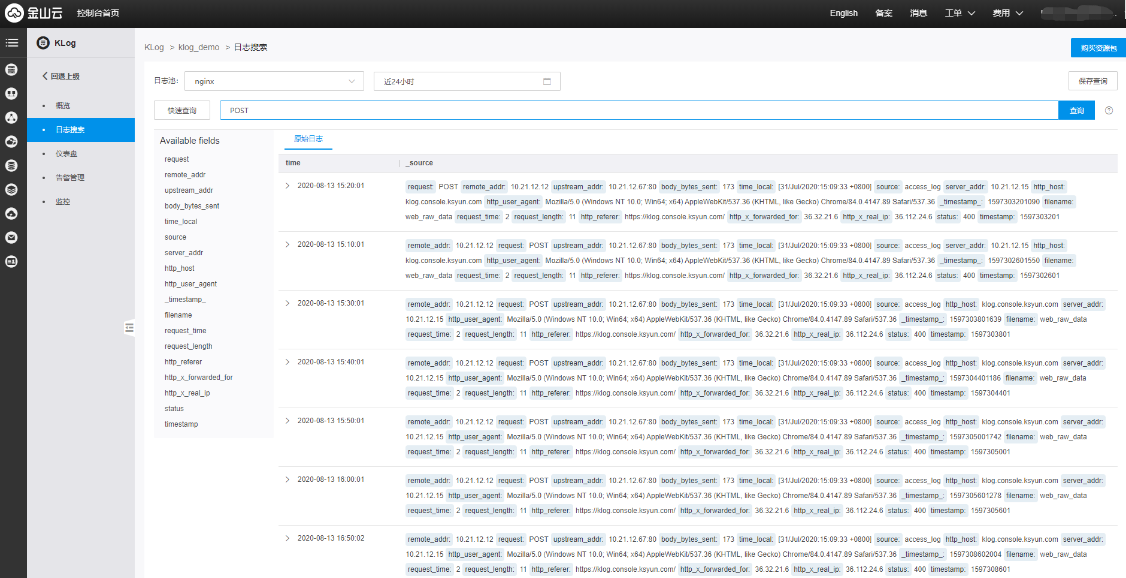The image size is (1126, 578).
Task: Select 仪表盘 in the side menu
Action: [x=67, y=154]
